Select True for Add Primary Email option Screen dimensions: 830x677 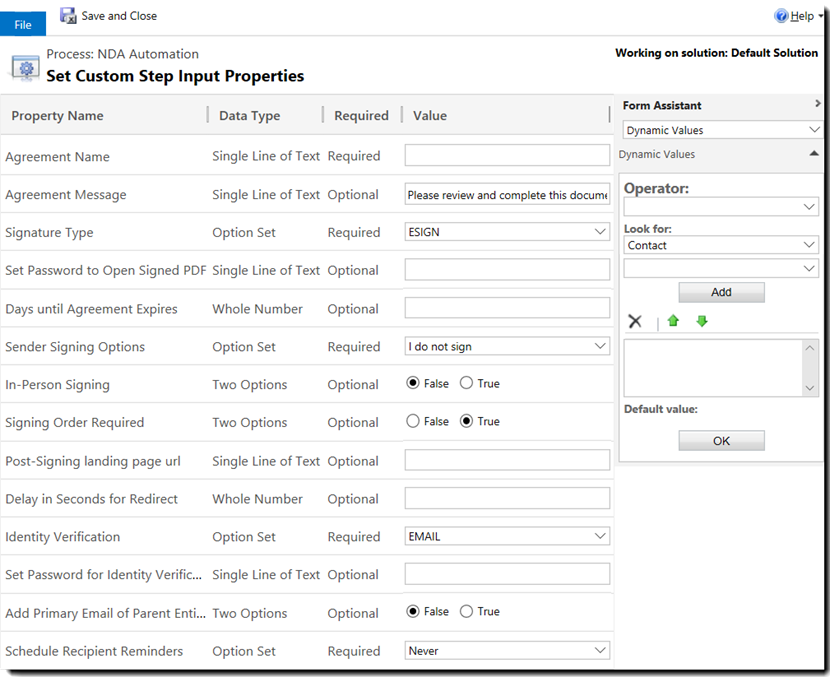coord(466,611)
